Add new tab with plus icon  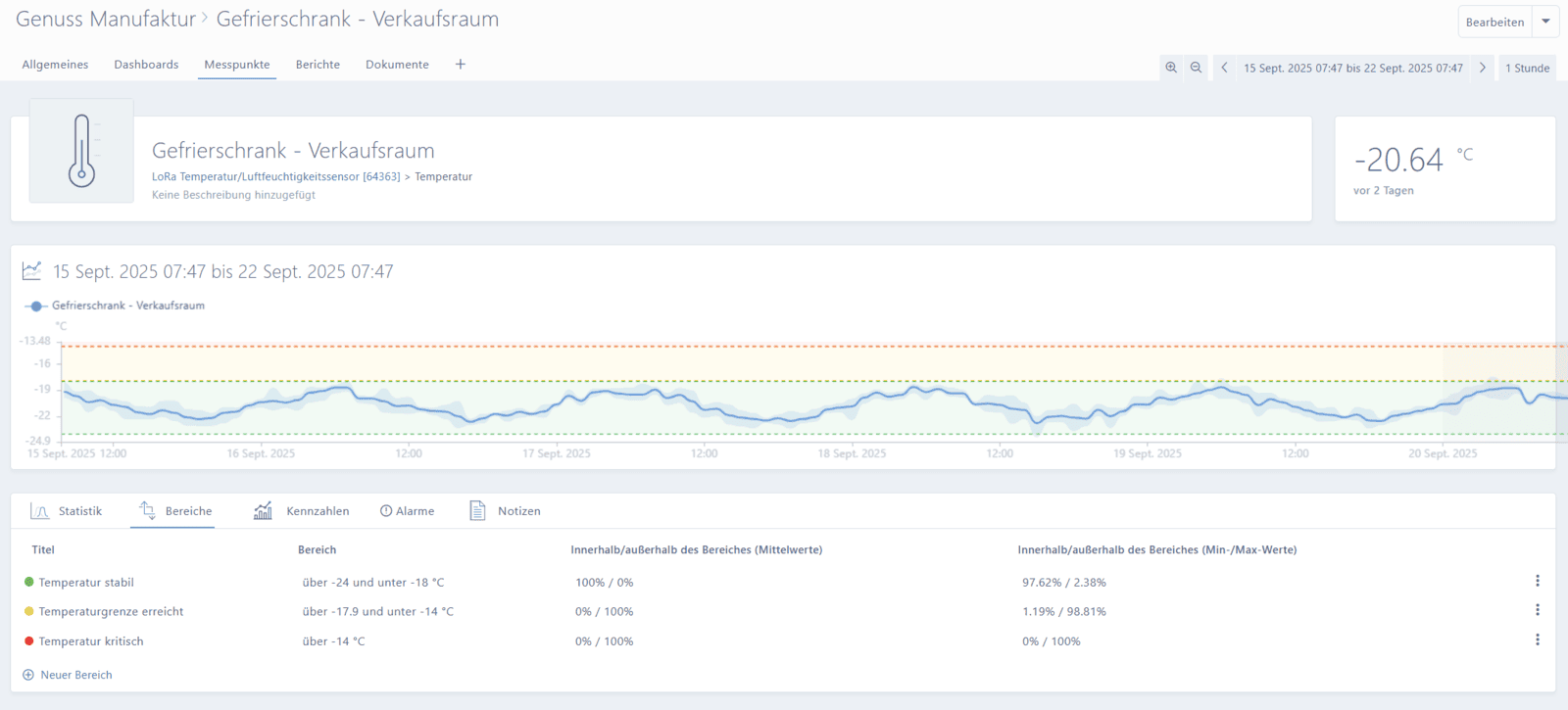click(461, 65)
